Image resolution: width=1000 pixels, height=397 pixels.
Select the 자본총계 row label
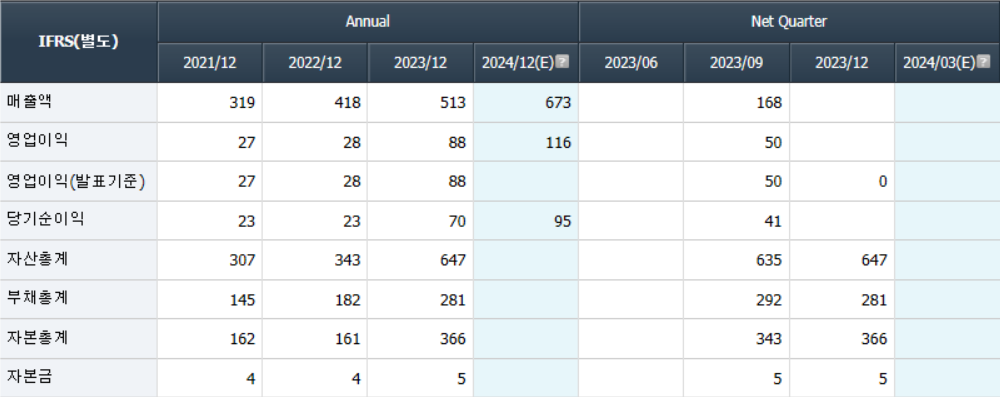tap(37, 338)
